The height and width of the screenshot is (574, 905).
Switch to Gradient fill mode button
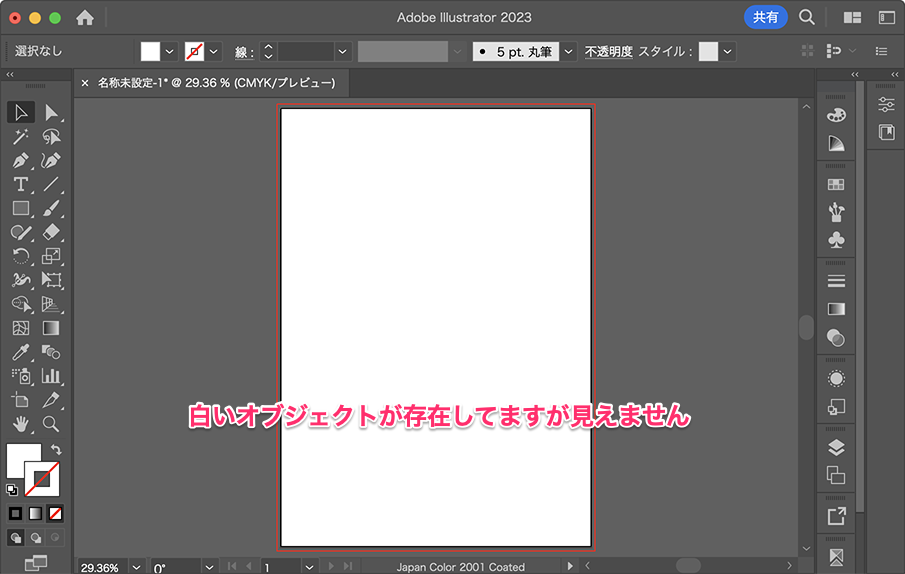tap(35, 513)
